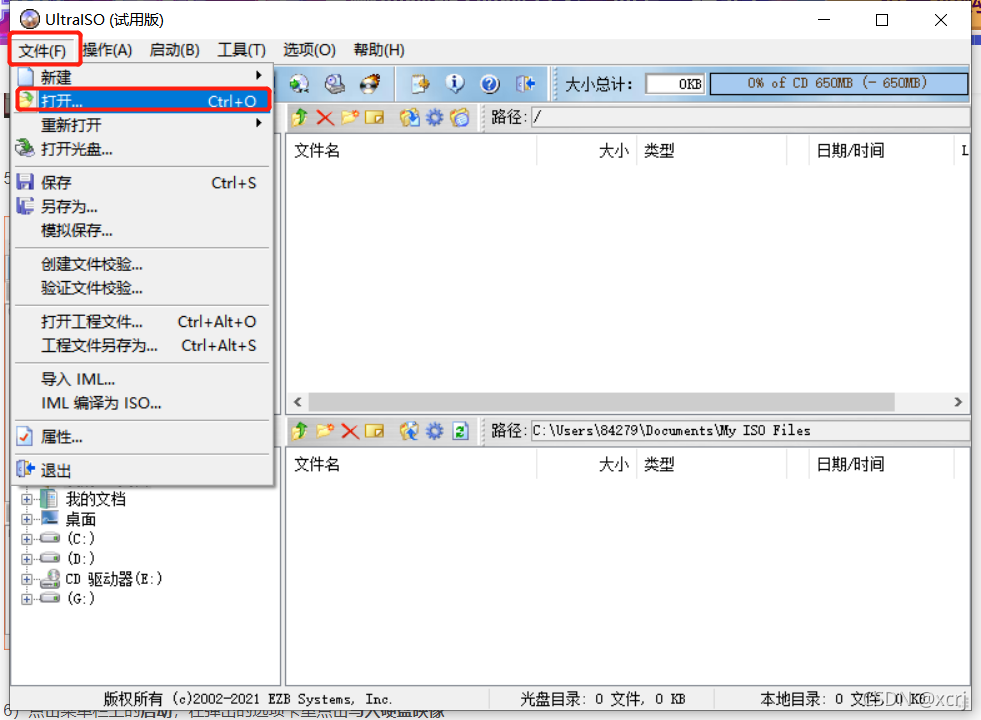Click the blue info bubble toolbar icon
This screenshot has width=981, height=720.
pos(455,84)
